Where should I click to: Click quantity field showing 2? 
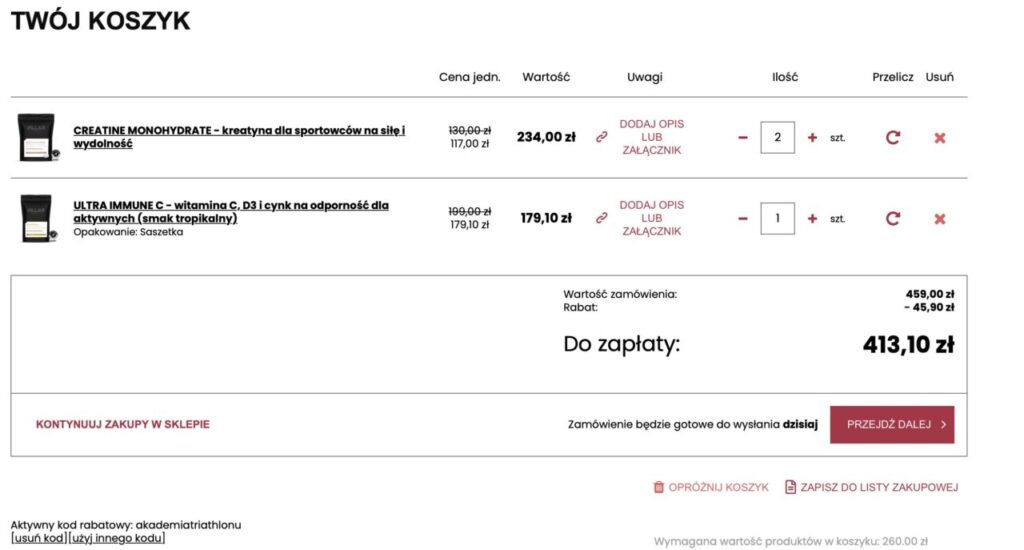point(777,137)
